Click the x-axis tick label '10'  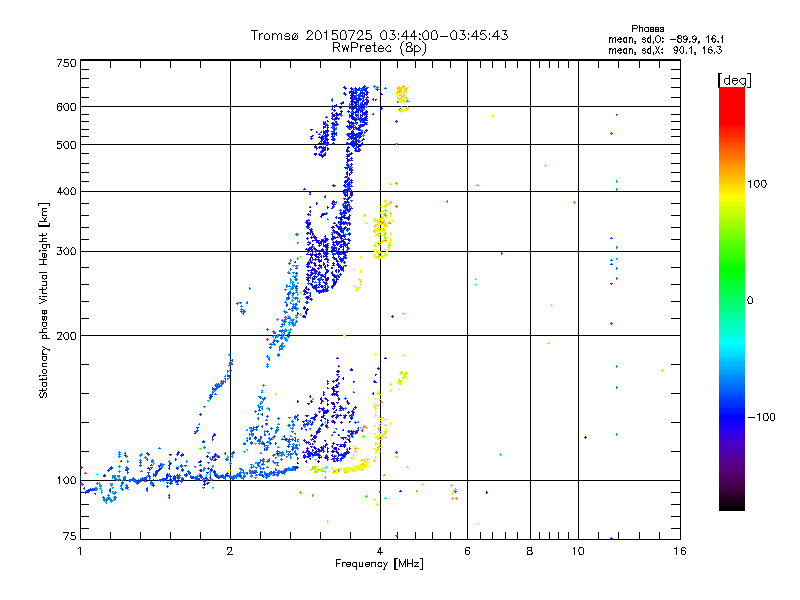pyautogui.click(x=578, y=551)
